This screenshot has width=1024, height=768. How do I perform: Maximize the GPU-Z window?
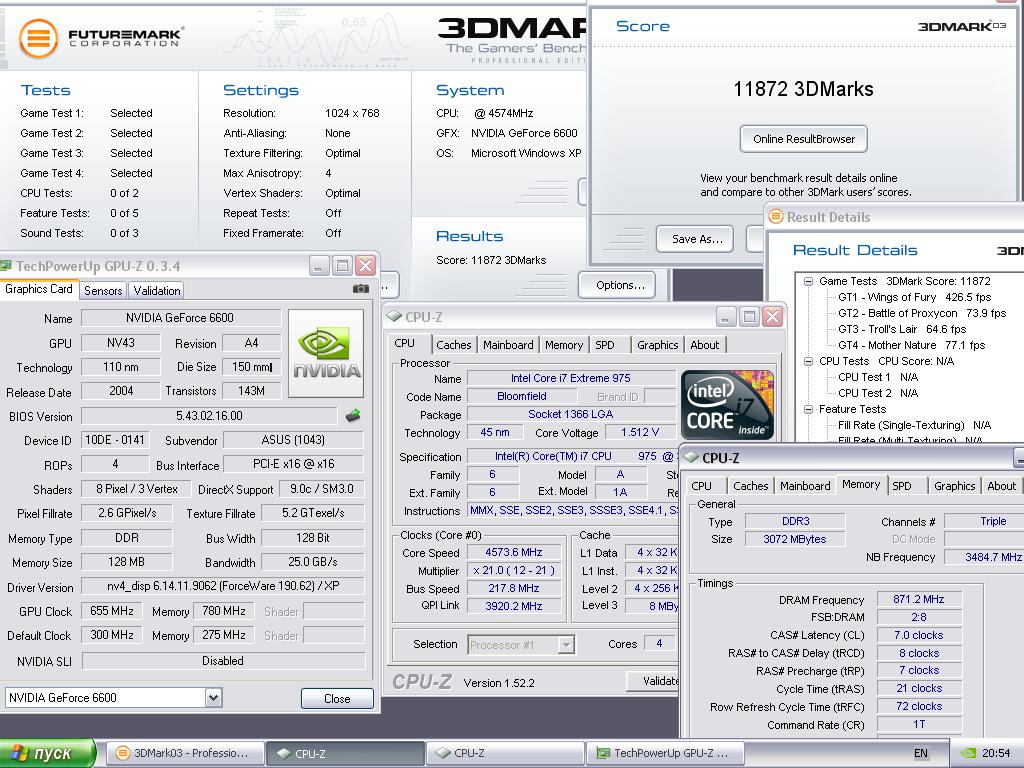[342, 266]
